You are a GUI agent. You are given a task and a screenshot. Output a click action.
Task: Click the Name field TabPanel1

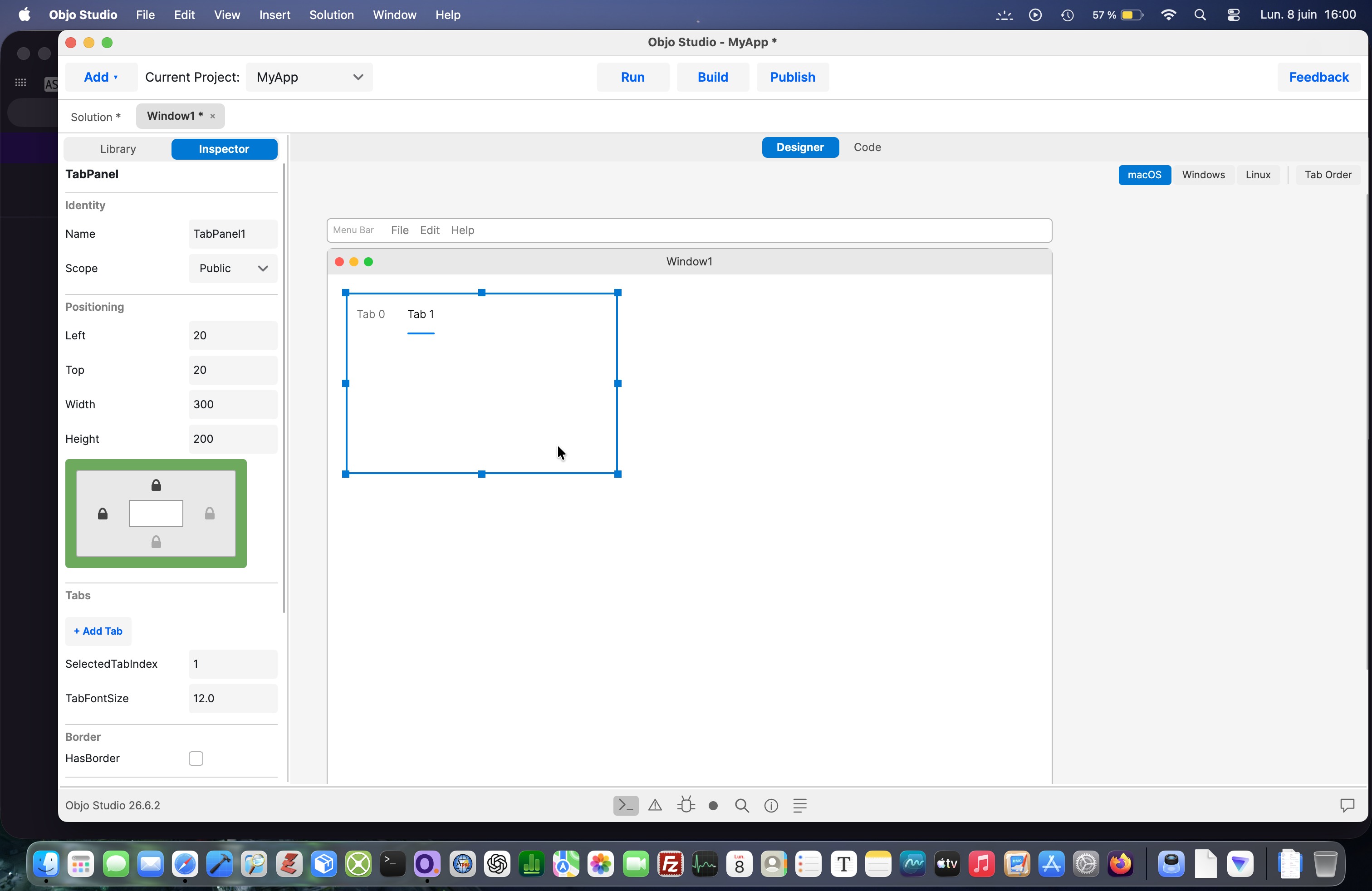[233, 234]
